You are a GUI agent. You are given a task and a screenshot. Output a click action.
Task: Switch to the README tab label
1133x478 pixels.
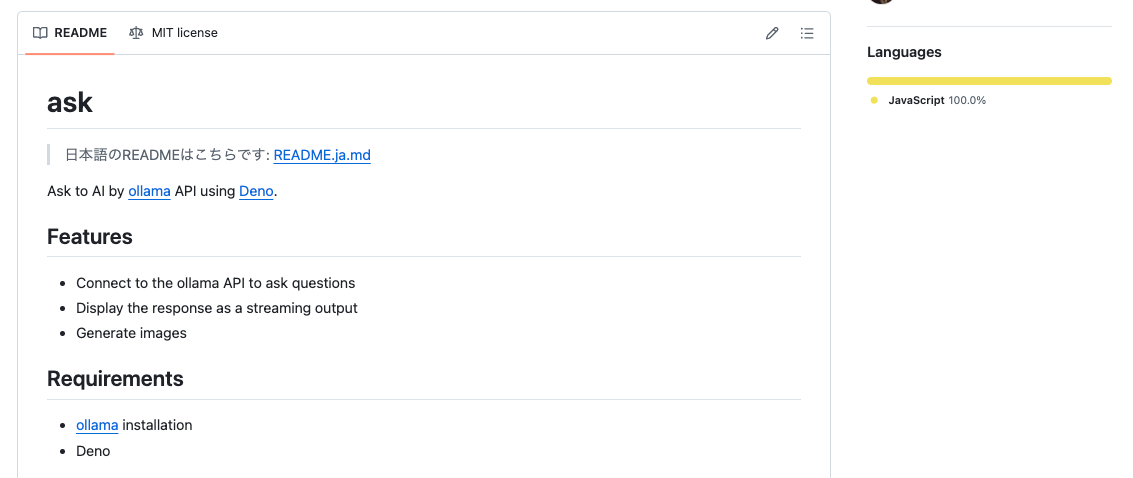coord(80,33)
